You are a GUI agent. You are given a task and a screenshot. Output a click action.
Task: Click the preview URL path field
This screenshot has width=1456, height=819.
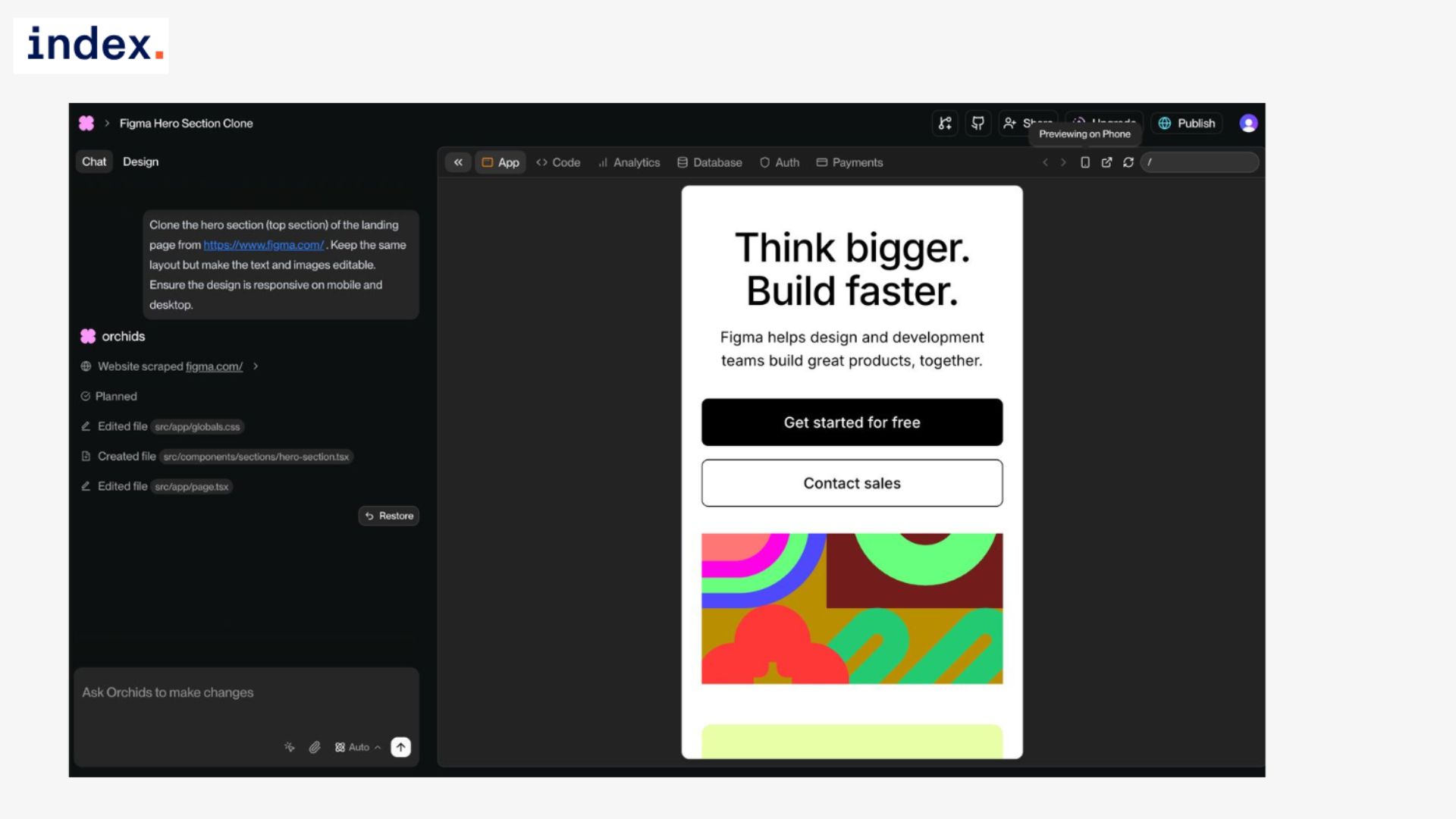[1200, 162]
